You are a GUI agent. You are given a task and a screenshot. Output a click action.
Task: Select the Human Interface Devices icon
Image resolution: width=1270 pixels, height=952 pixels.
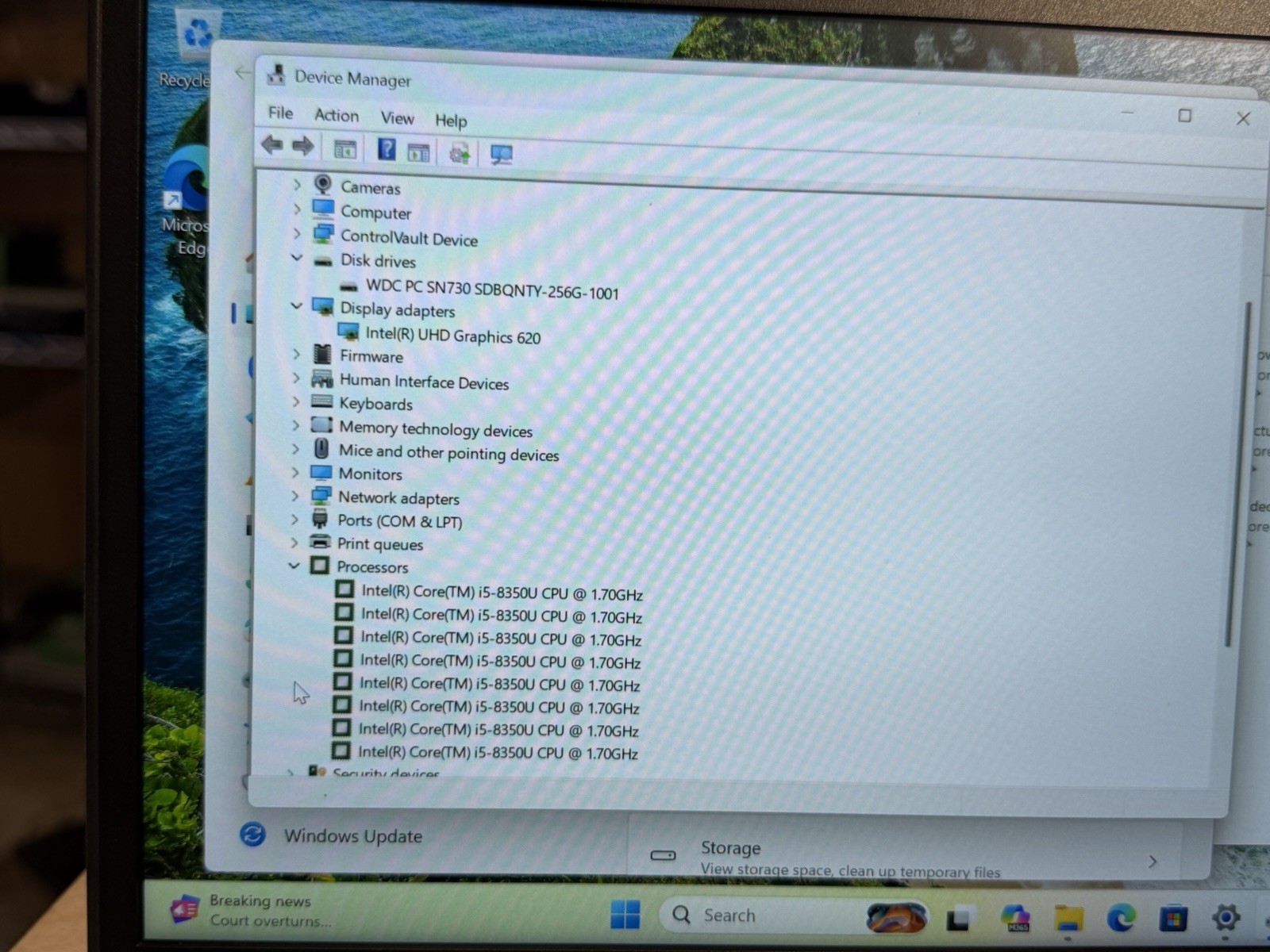[322, 378]
